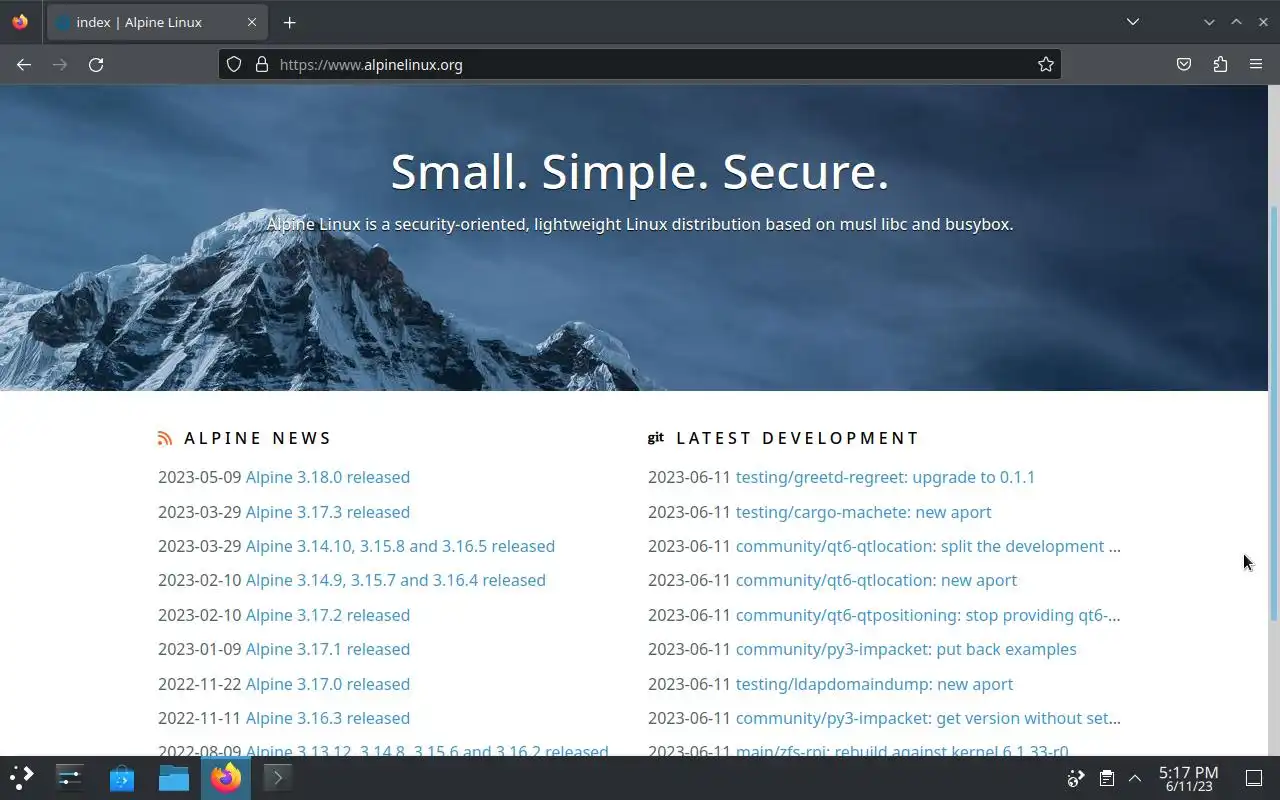Launch Discover software center from taskbar
This screenshot has width=1280, height=800.
[122, 777]
